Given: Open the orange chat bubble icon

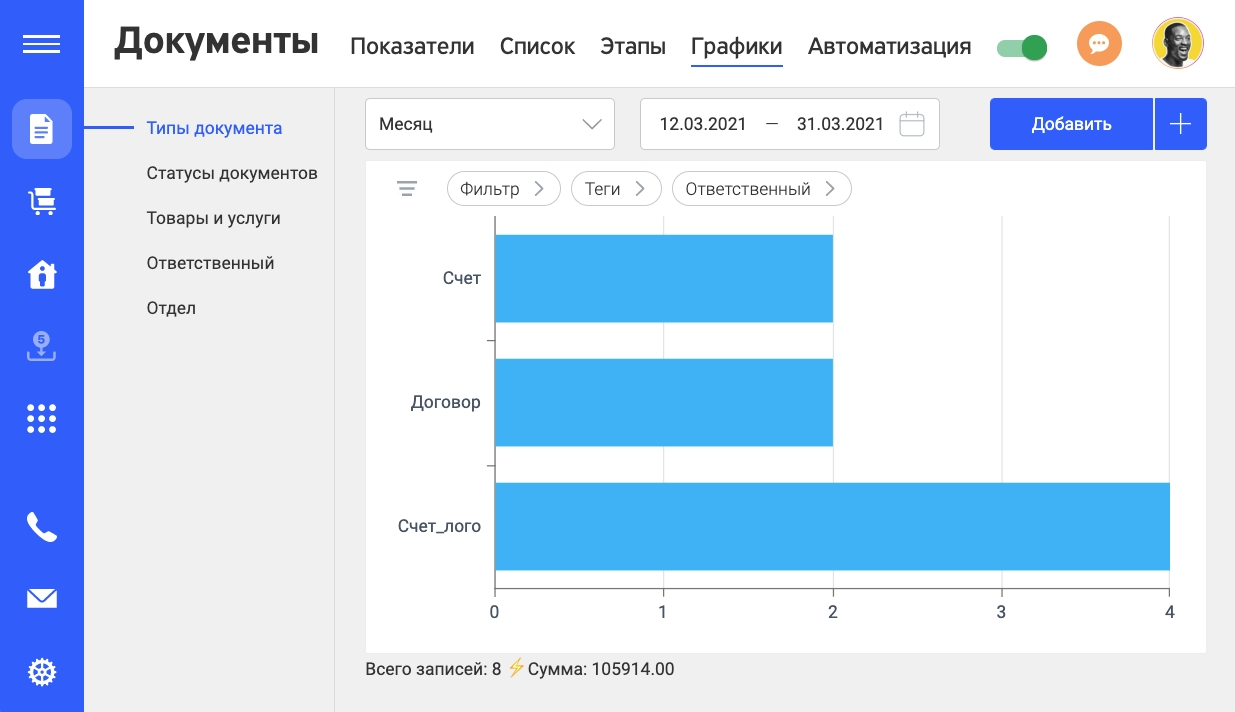Looking at the screenshot, I should 1099,43.
